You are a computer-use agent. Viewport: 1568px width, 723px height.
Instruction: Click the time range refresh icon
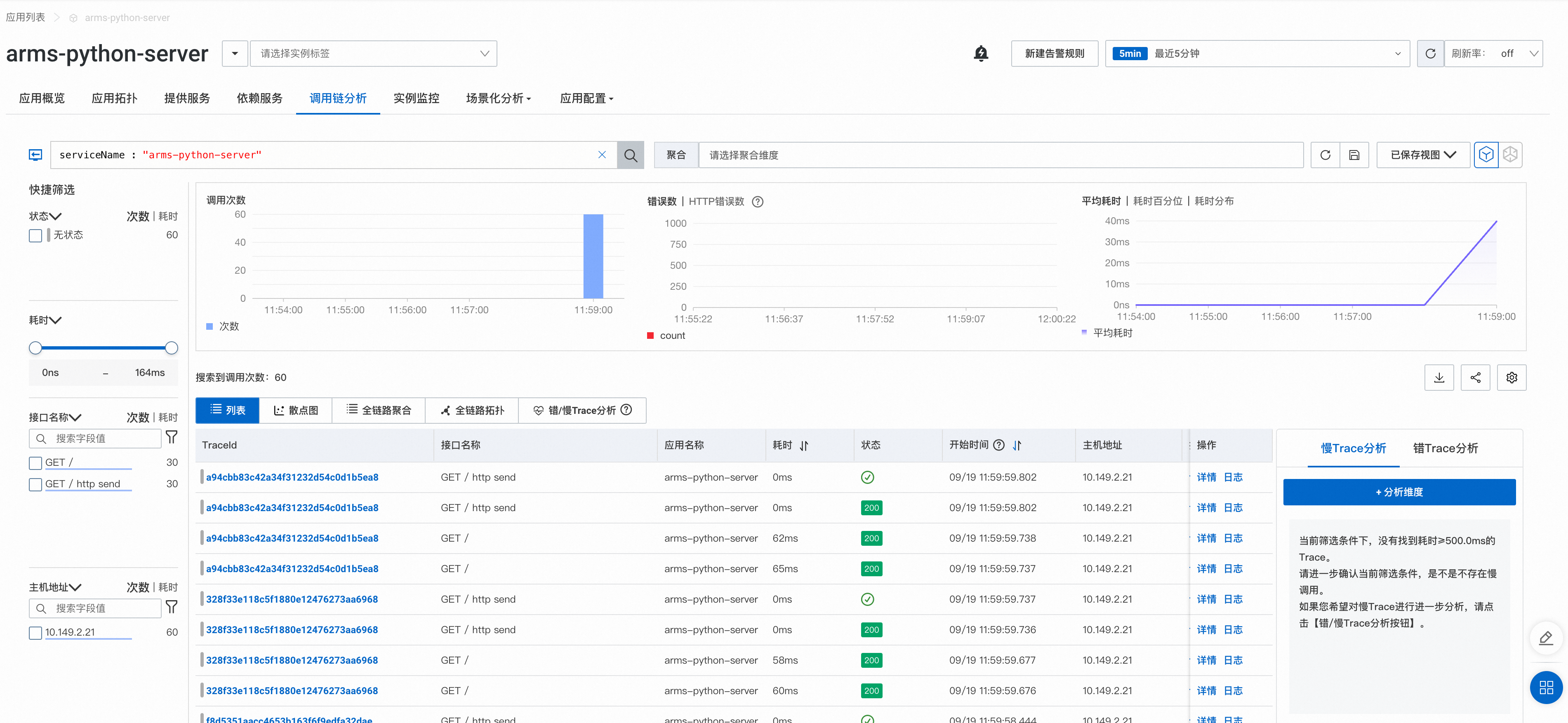pyautogui.click(x=1430, y=54)
